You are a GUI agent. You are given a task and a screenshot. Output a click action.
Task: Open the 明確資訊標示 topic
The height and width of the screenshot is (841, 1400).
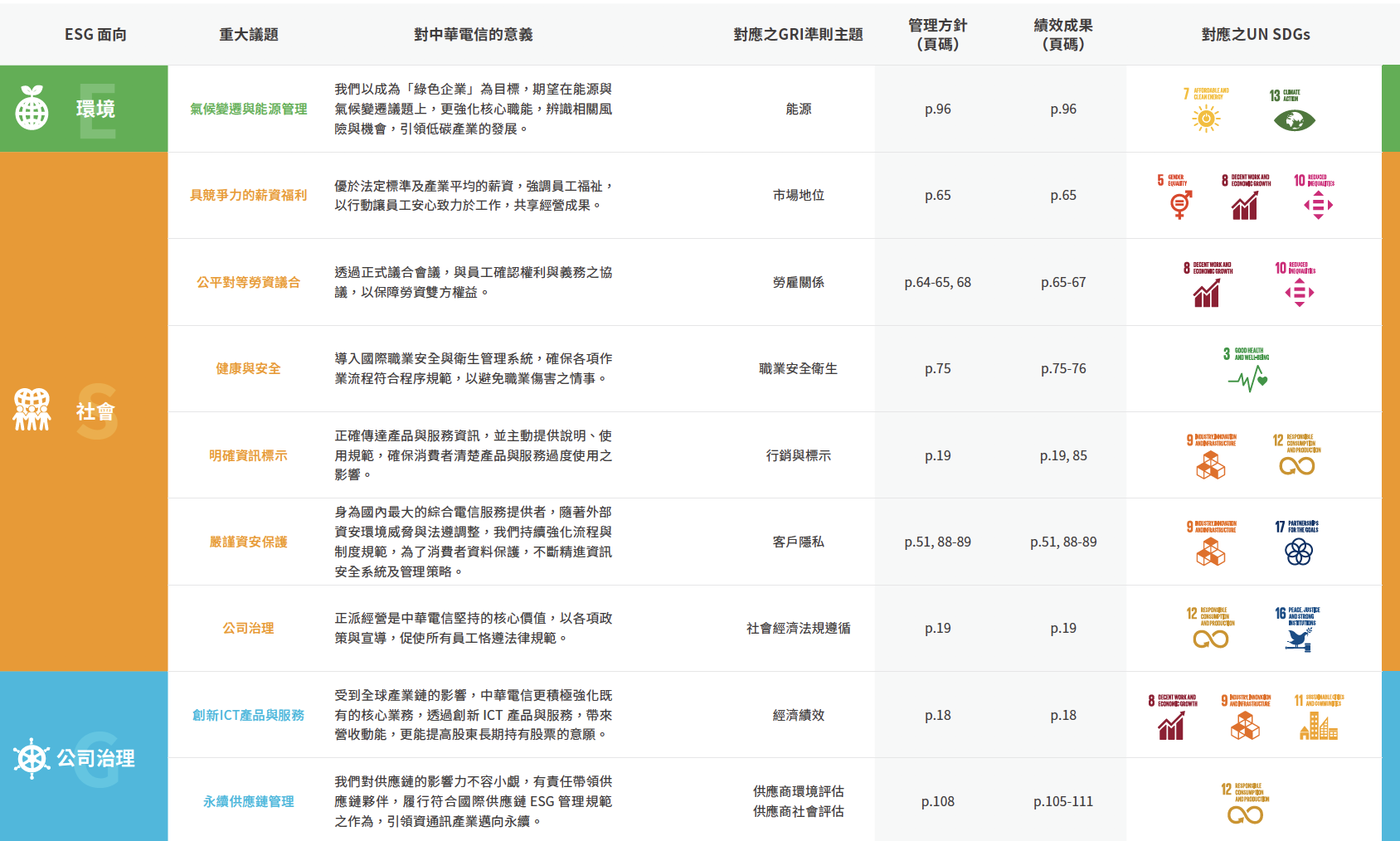pyautogui.click(x=249, y=455)
